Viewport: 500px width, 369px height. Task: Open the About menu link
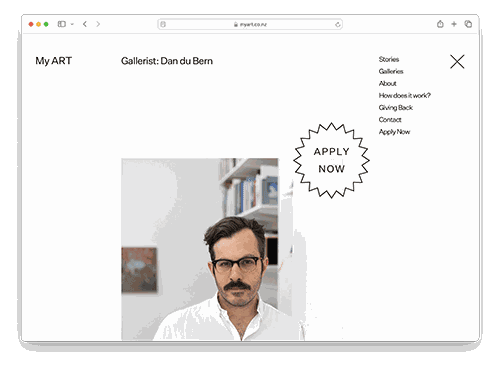387,83
